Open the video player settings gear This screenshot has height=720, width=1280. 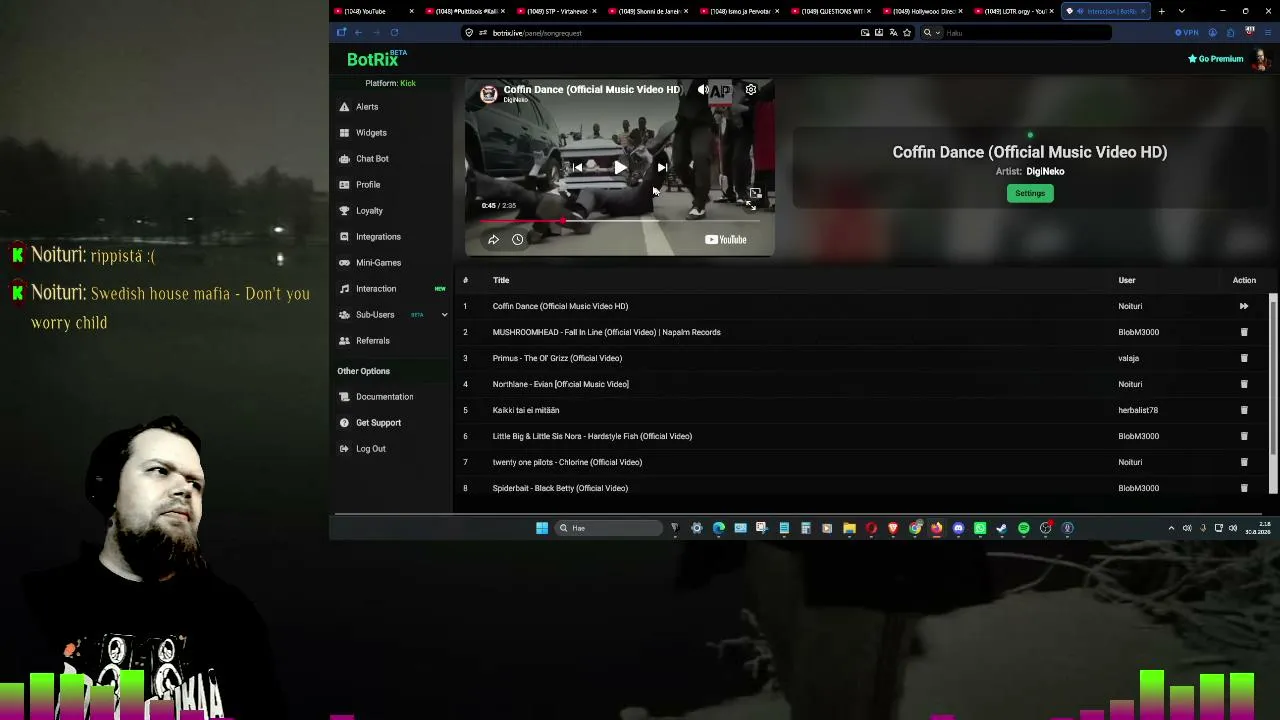[x=751, y=90]
